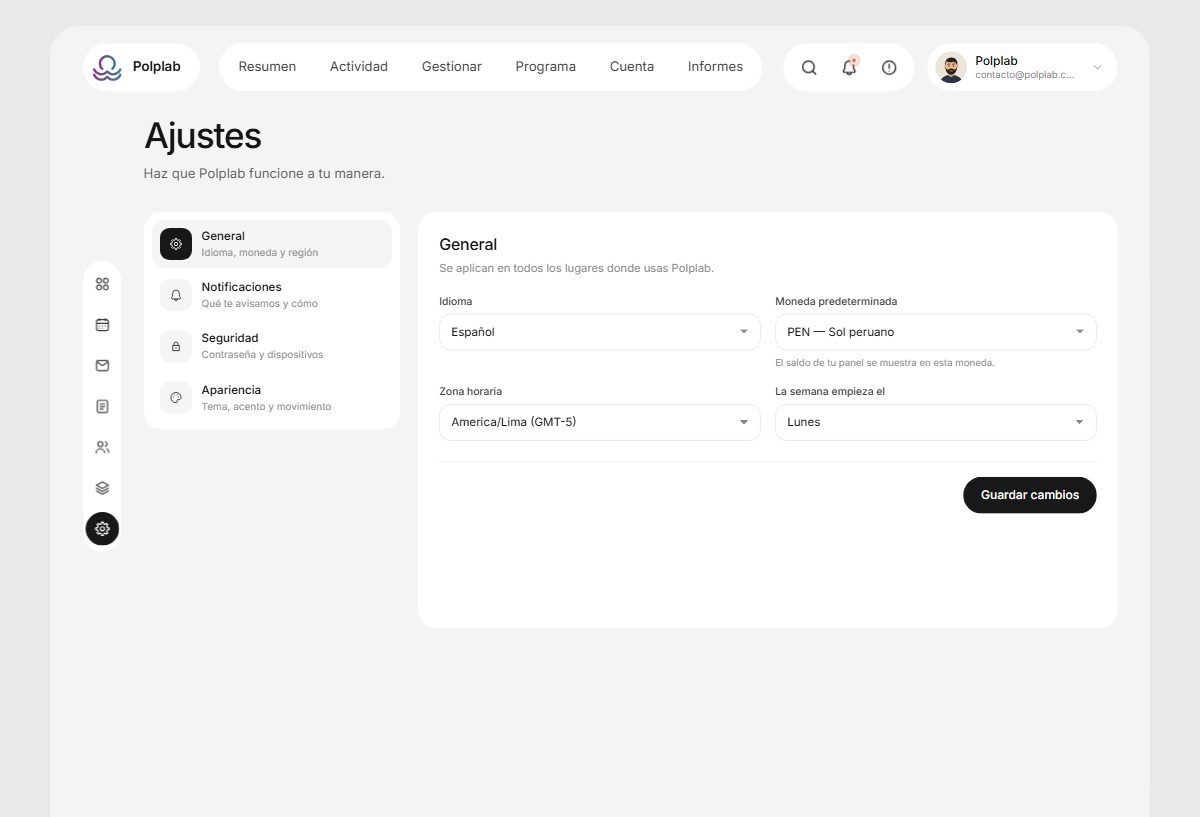Open the layers stack icon in sidebar

[x=102, y=488]
